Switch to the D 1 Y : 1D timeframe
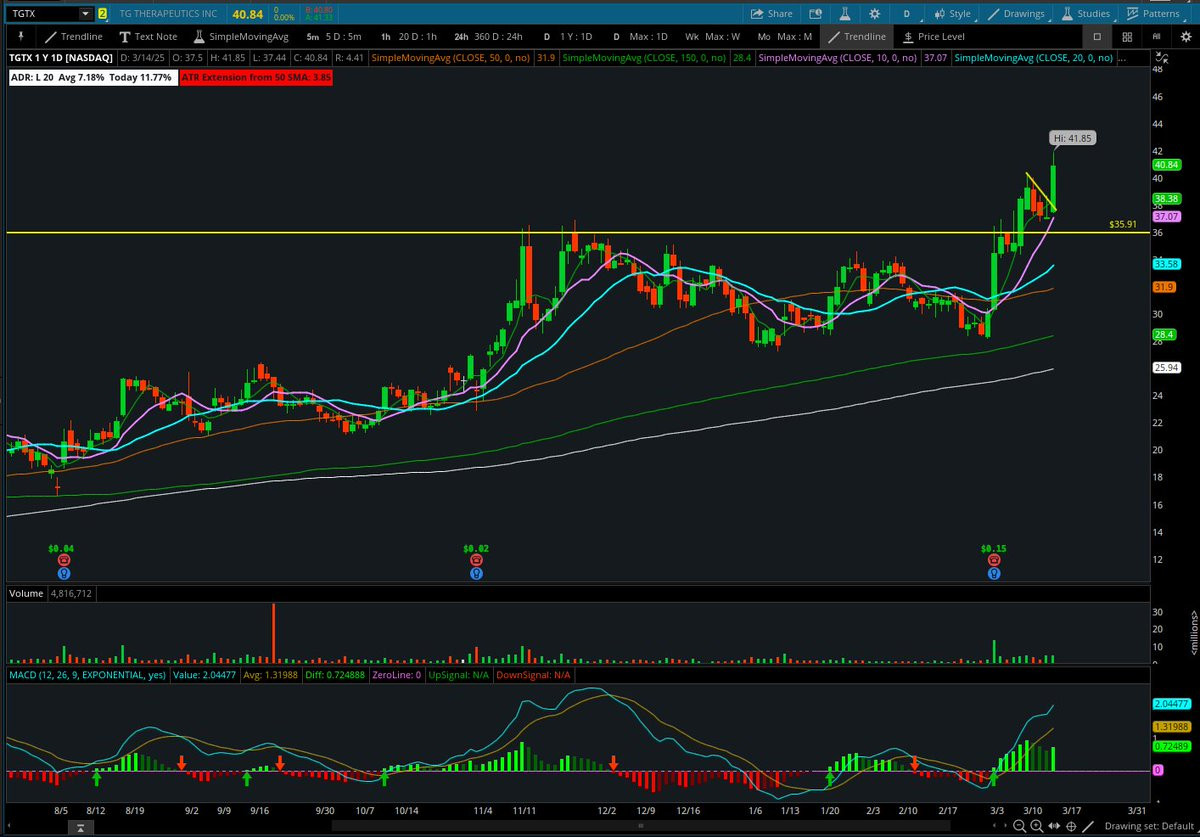This screenshot has width=1200, height=837. (x=567, y=36)
